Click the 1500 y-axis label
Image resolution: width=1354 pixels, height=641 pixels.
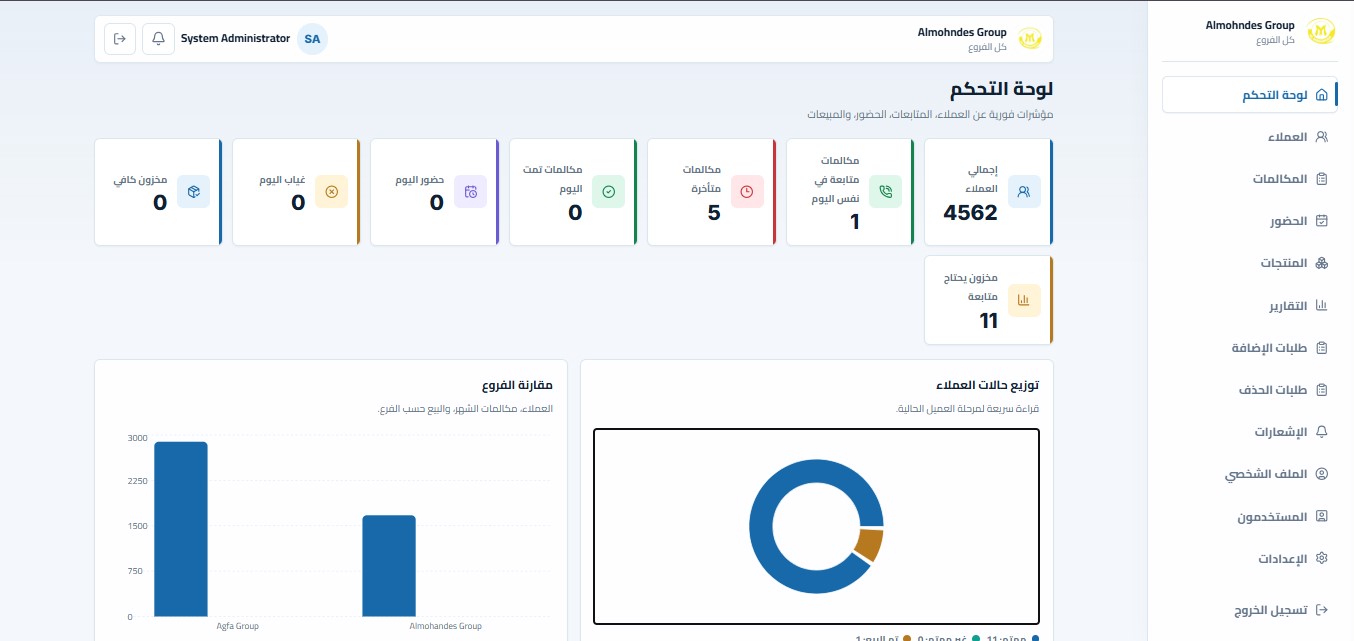tap(137, 526)
